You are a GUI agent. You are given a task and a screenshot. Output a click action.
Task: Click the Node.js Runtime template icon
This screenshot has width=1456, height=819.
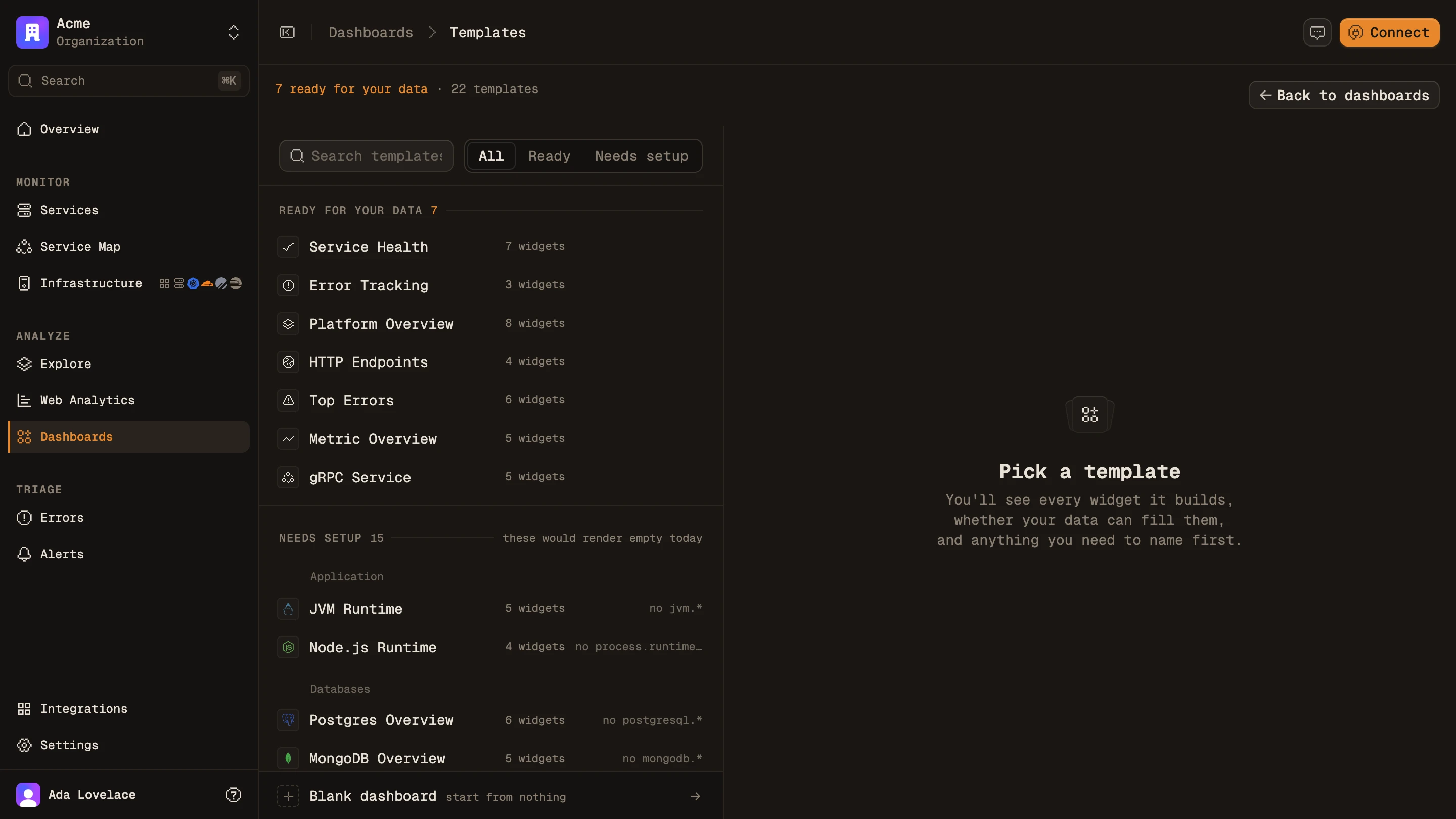[x=288, y=647]
